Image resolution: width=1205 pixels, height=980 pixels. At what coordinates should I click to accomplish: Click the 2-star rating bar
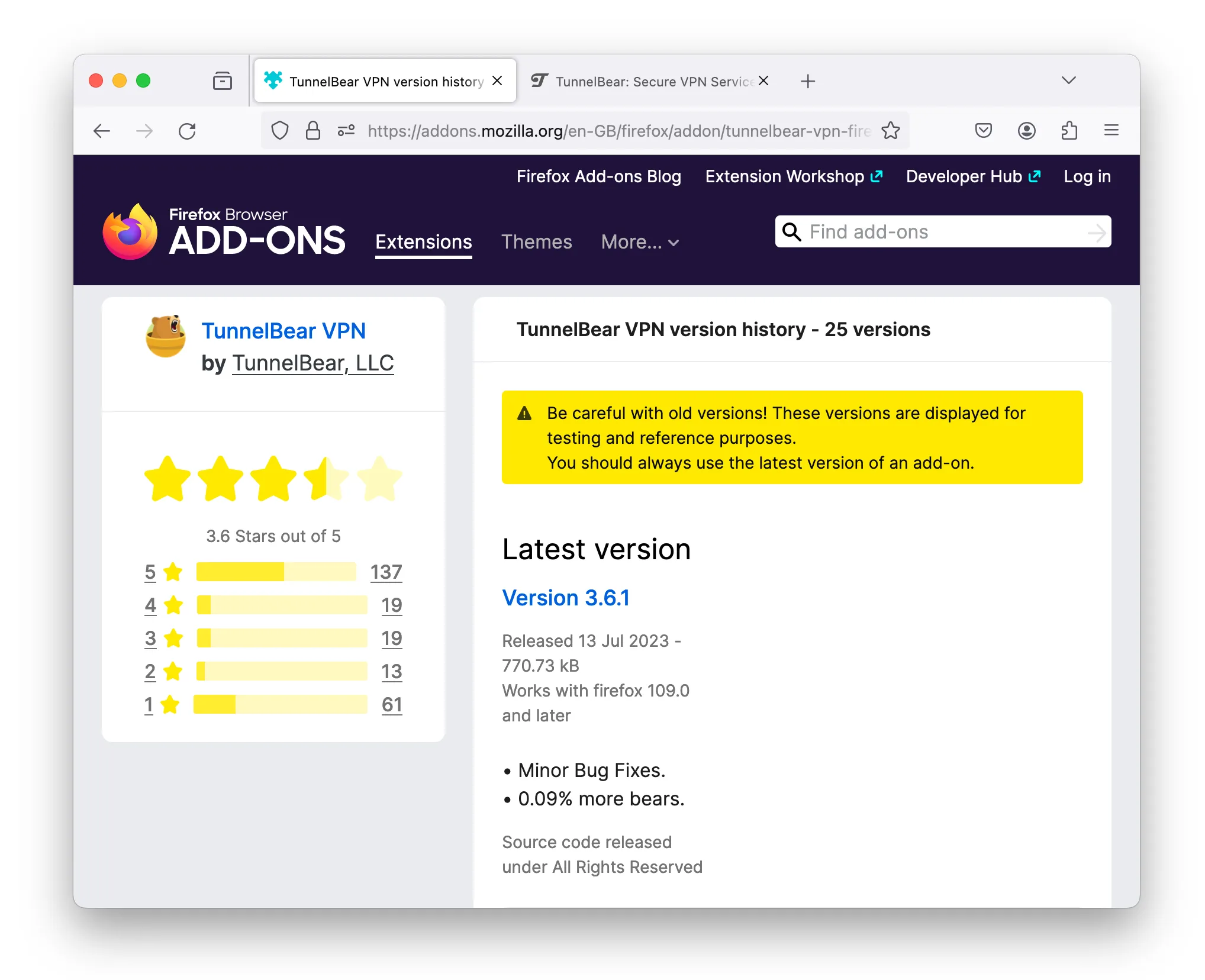tap(282, 671)
